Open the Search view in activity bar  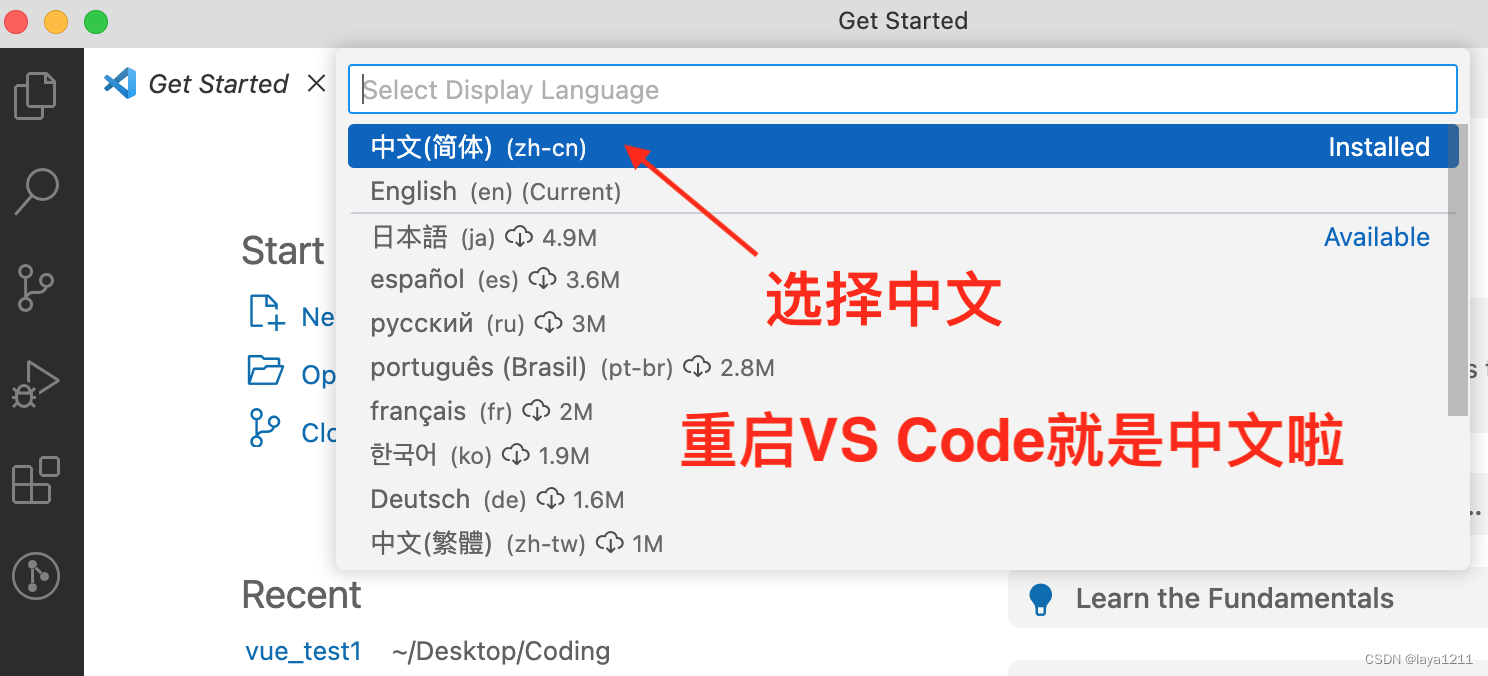(37, 191)
